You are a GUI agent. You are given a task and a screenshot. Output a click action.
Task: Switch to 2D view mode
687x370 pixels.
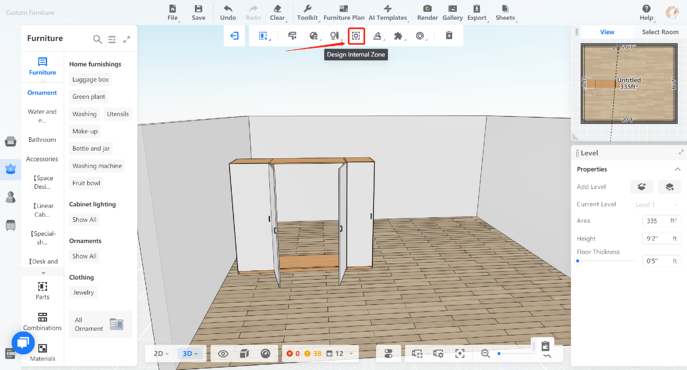pyautogui.click(x=161, y=354)
